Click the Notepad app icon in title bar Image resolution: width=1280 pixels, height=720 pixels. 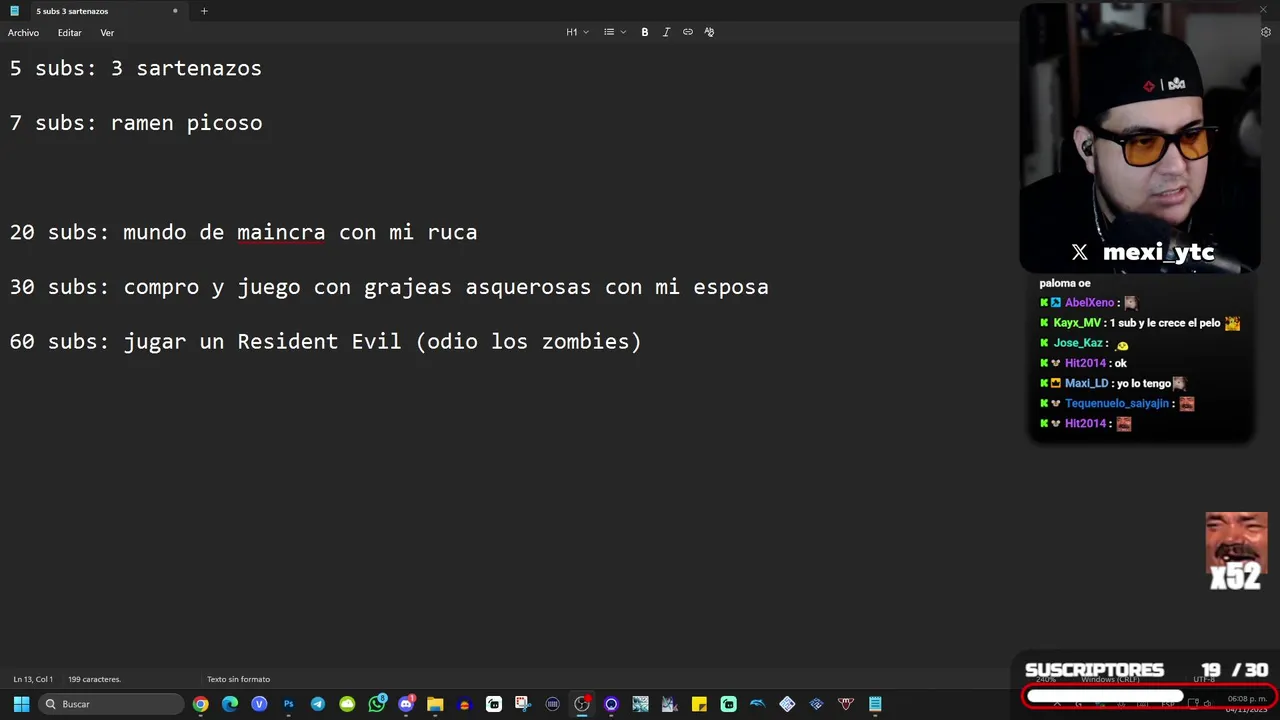[x=14, y=11]
